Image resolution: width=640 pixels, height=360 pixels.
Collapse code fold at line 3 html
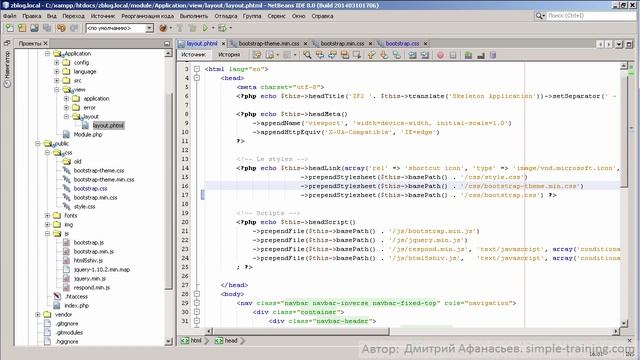(197, 69)
